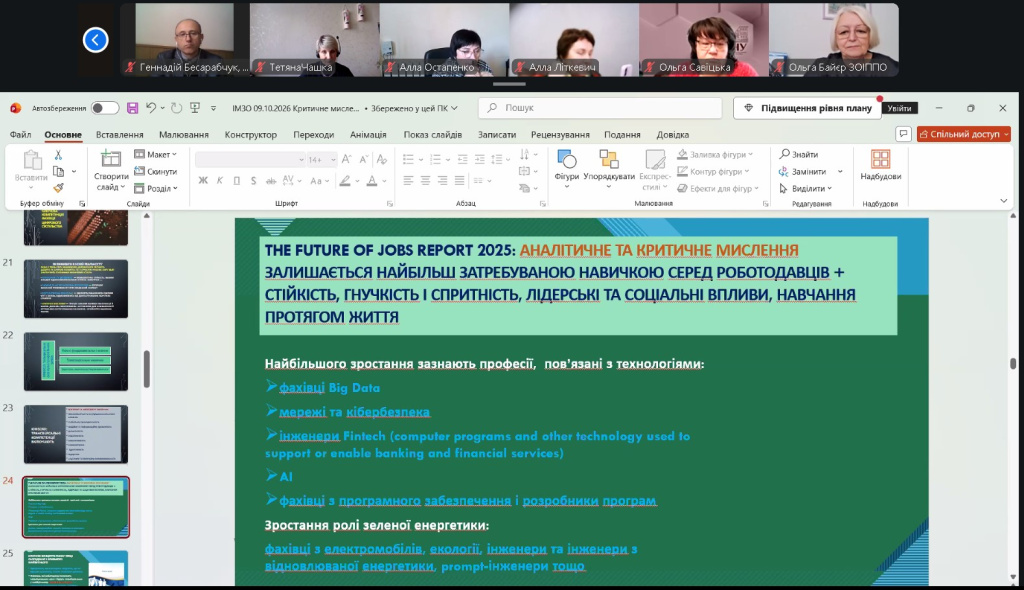
Task: Increase font size with larger A icon
Action: click(347, 159)
